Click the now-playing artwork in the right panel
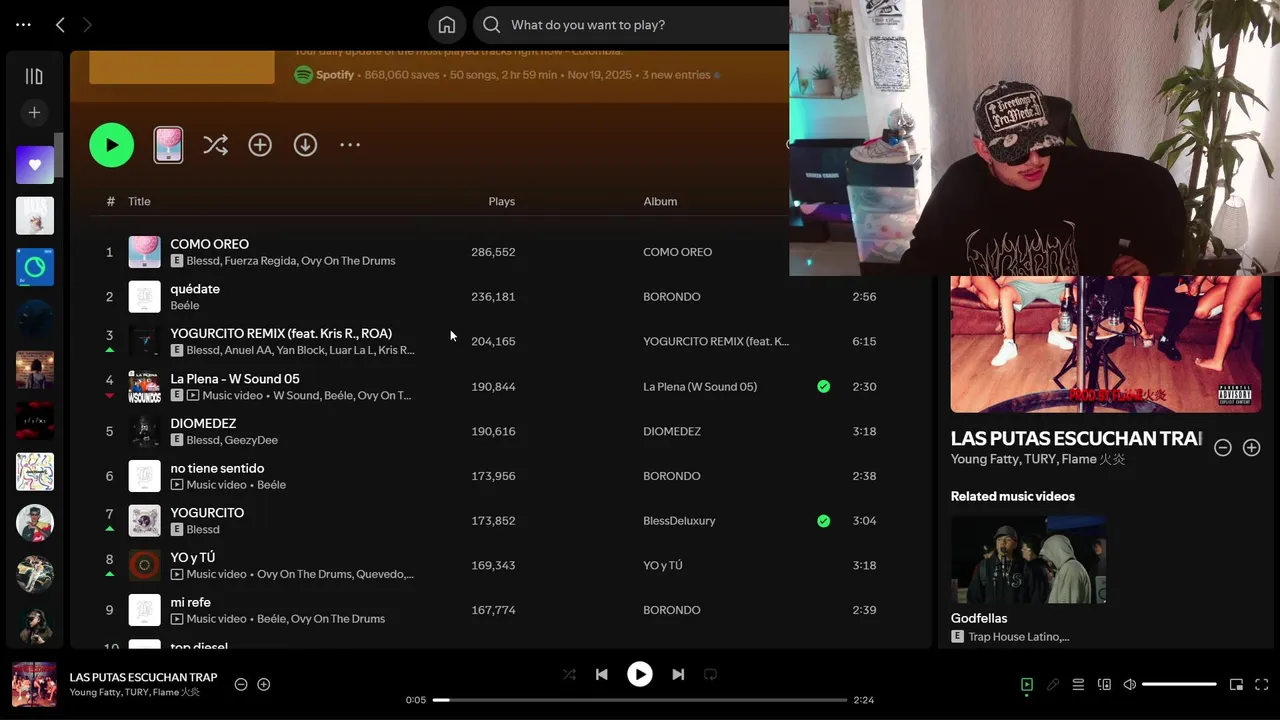This screenshot has height=720, width=1280. coord(1106,344)
